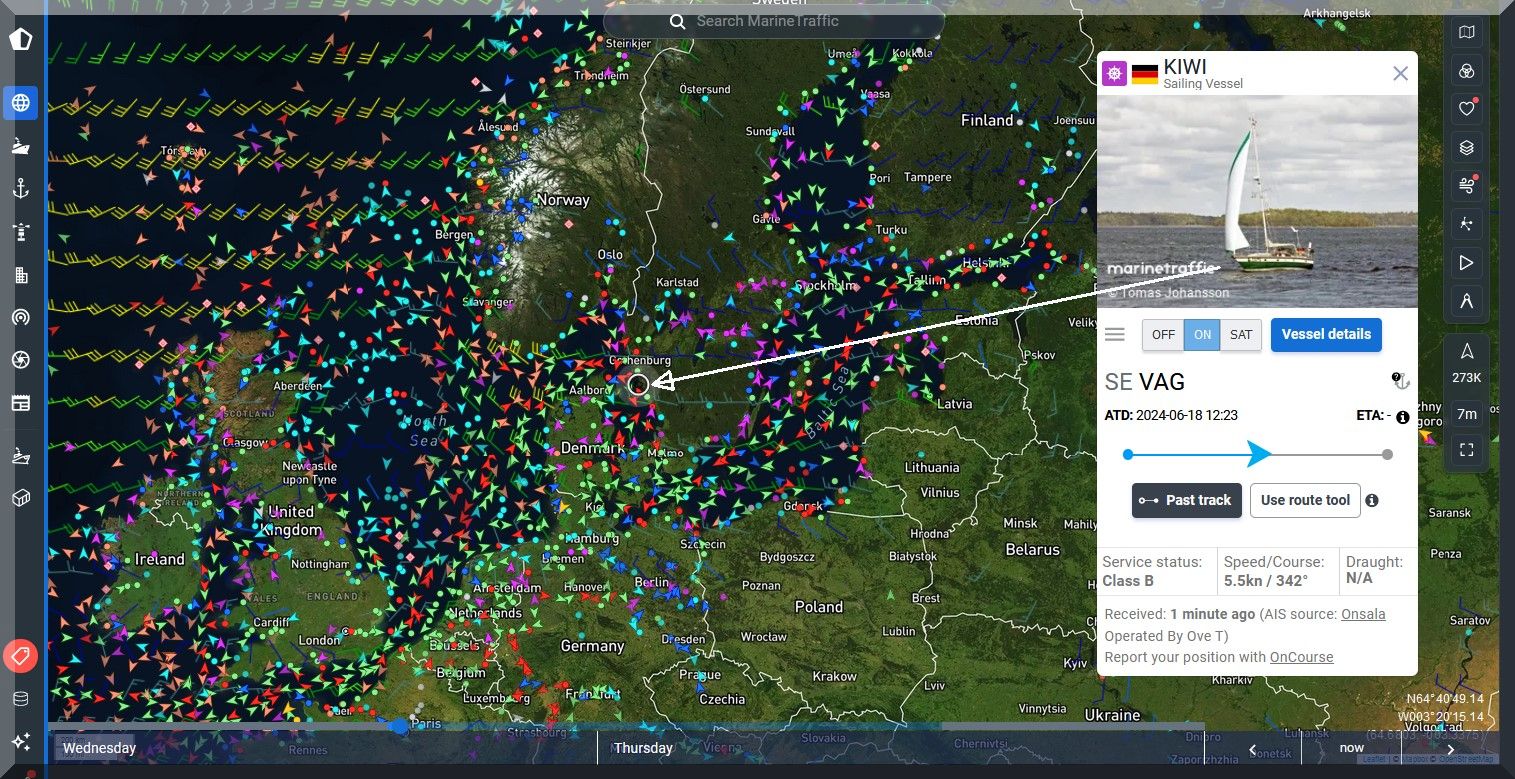Select the SAT tracking option
The image size is (1515, 779).
[1241, 335]
